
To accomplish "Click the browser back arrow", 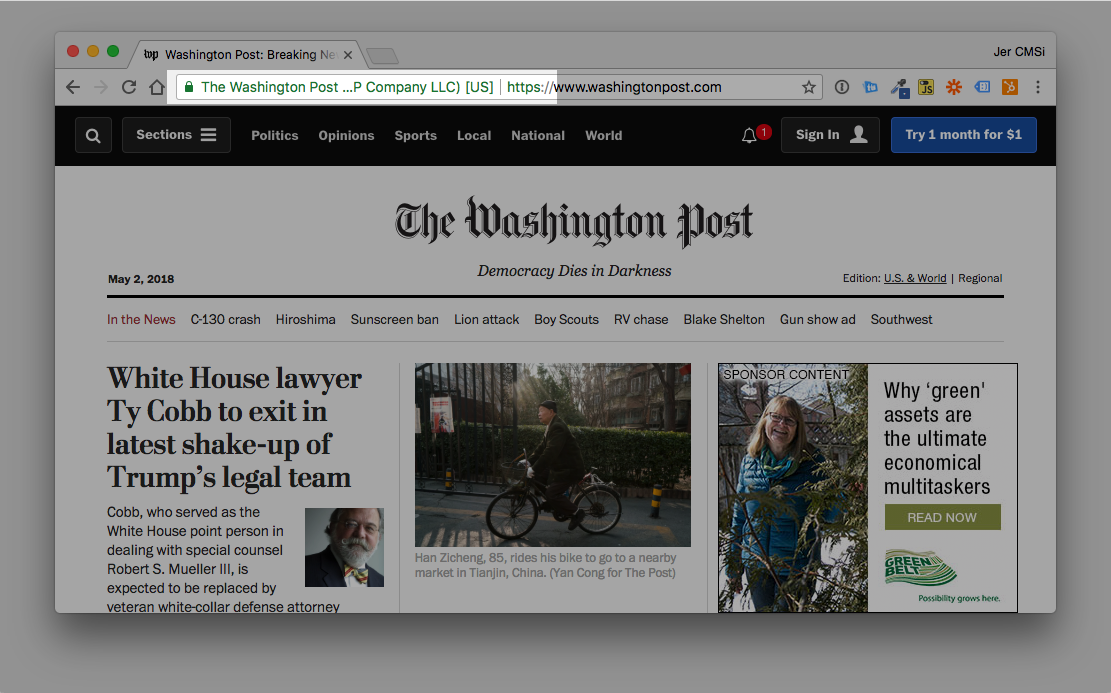I will coord(73,87).
